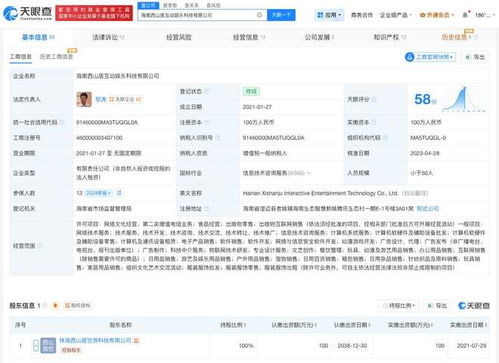
Task: Clear the search box with the X icon
Action: 259,15
